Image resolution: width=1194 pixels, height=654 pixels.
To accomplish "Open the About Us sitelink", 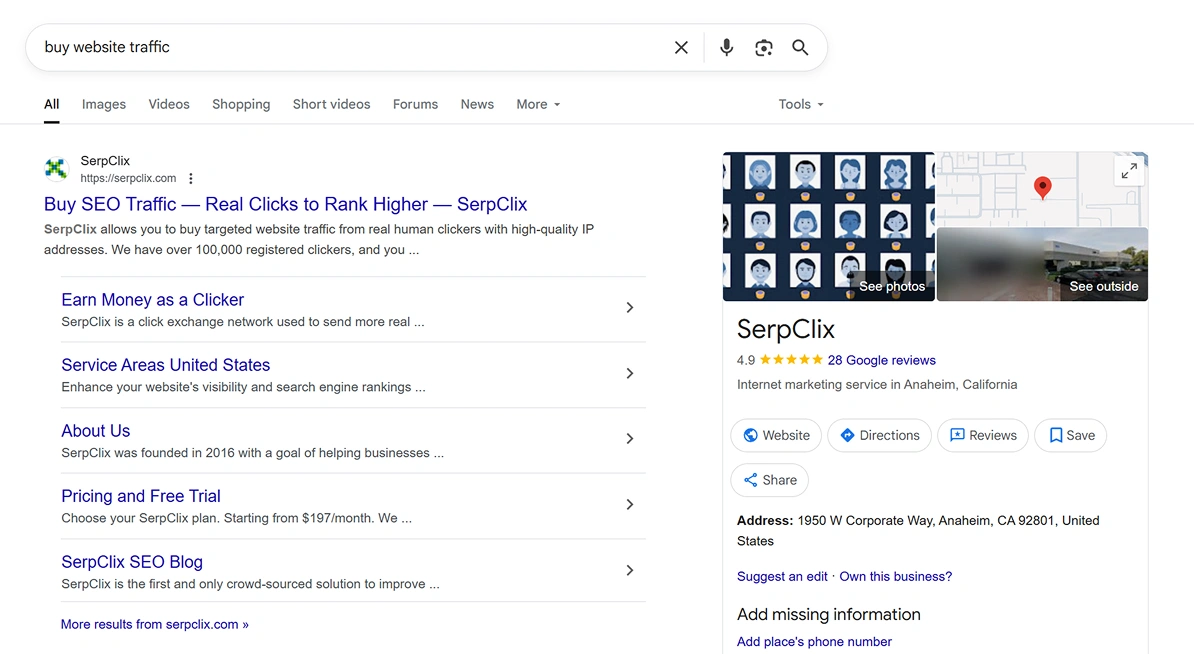I will click(x=95, y=431).
